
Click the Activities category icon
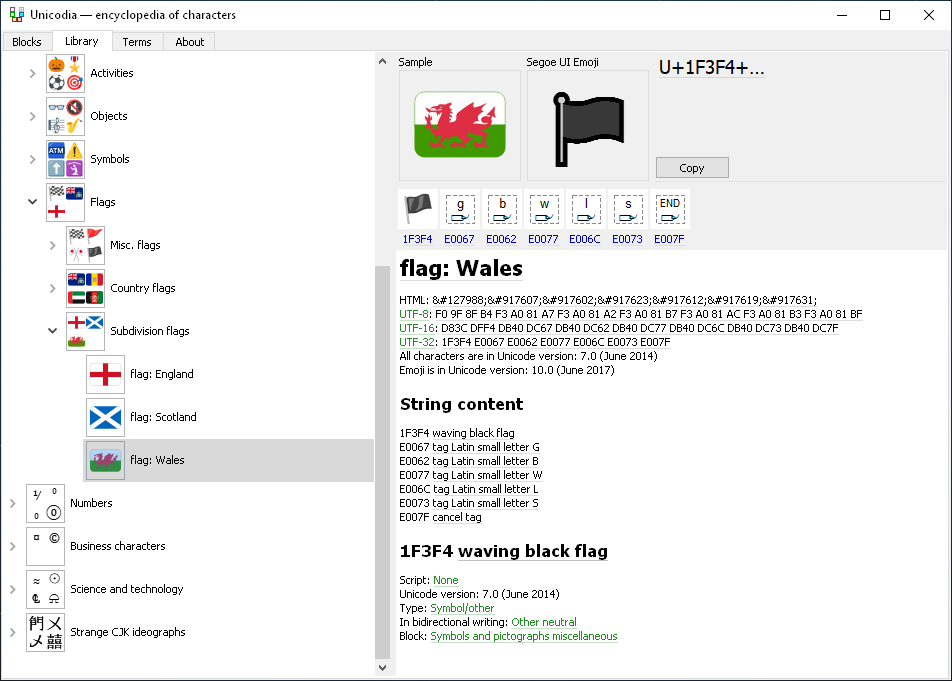(x=66, y=73)
